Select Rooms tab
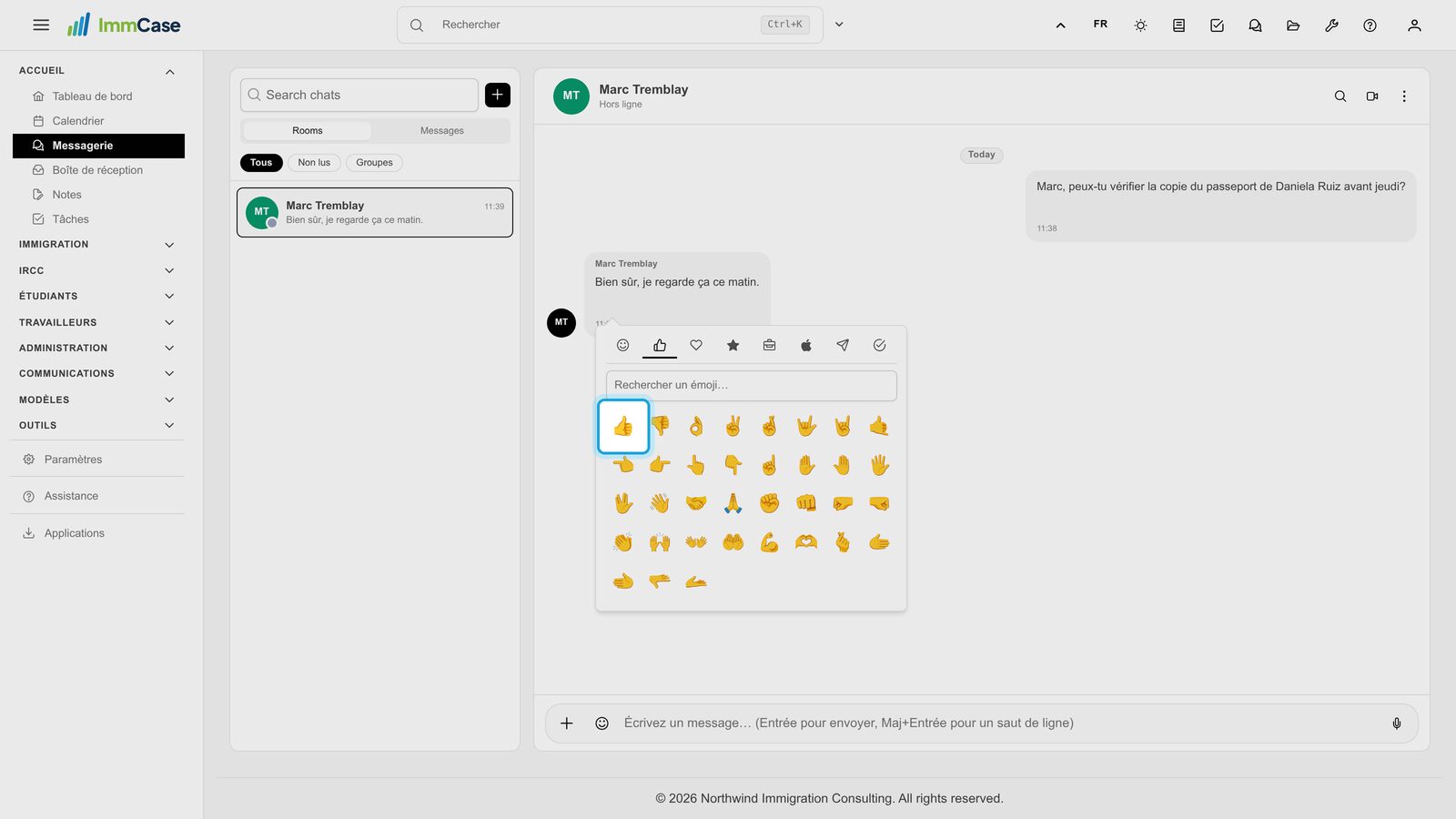1456x819 pixels. tap(308, 131)
